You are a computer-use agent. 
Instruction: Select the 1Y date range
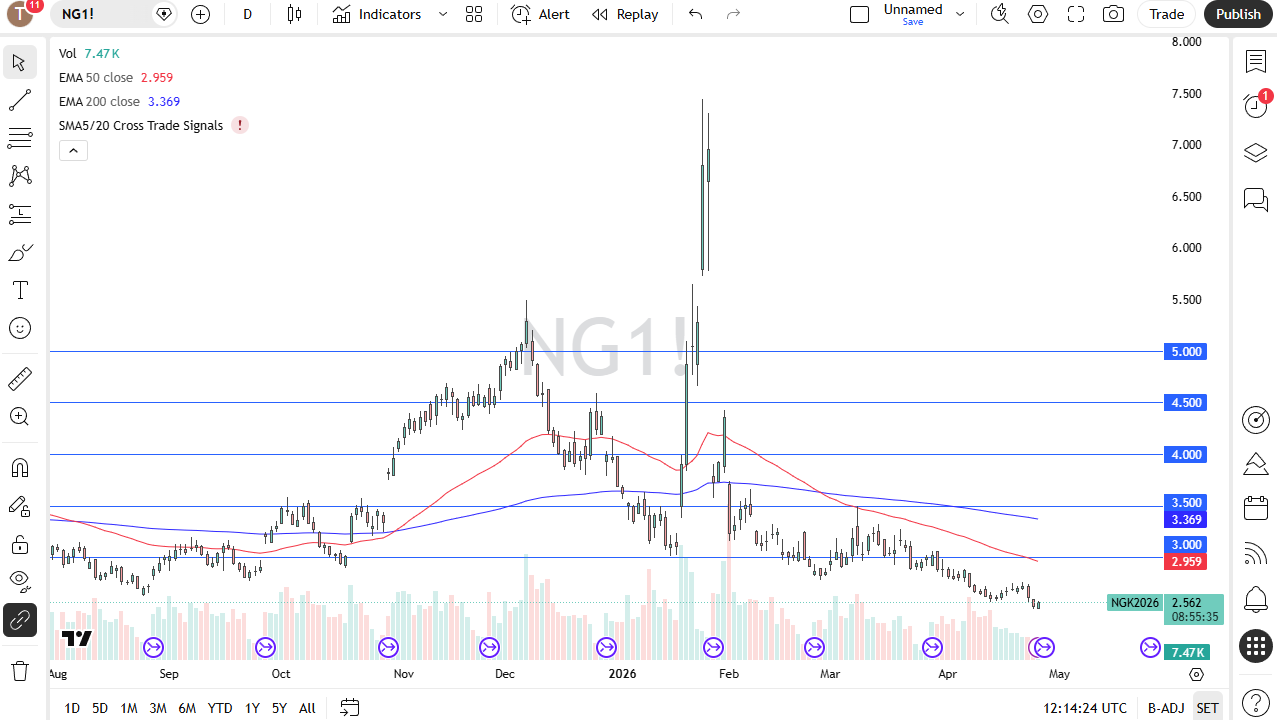pyautogui.click(x=252, y=708)
